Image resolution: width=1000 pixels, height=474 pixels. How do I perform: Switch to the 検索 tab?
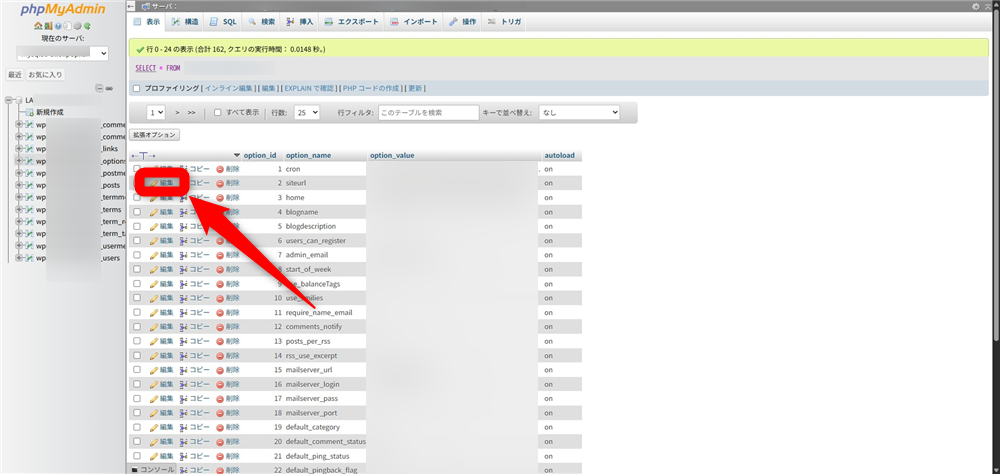(x=261, y=22)
